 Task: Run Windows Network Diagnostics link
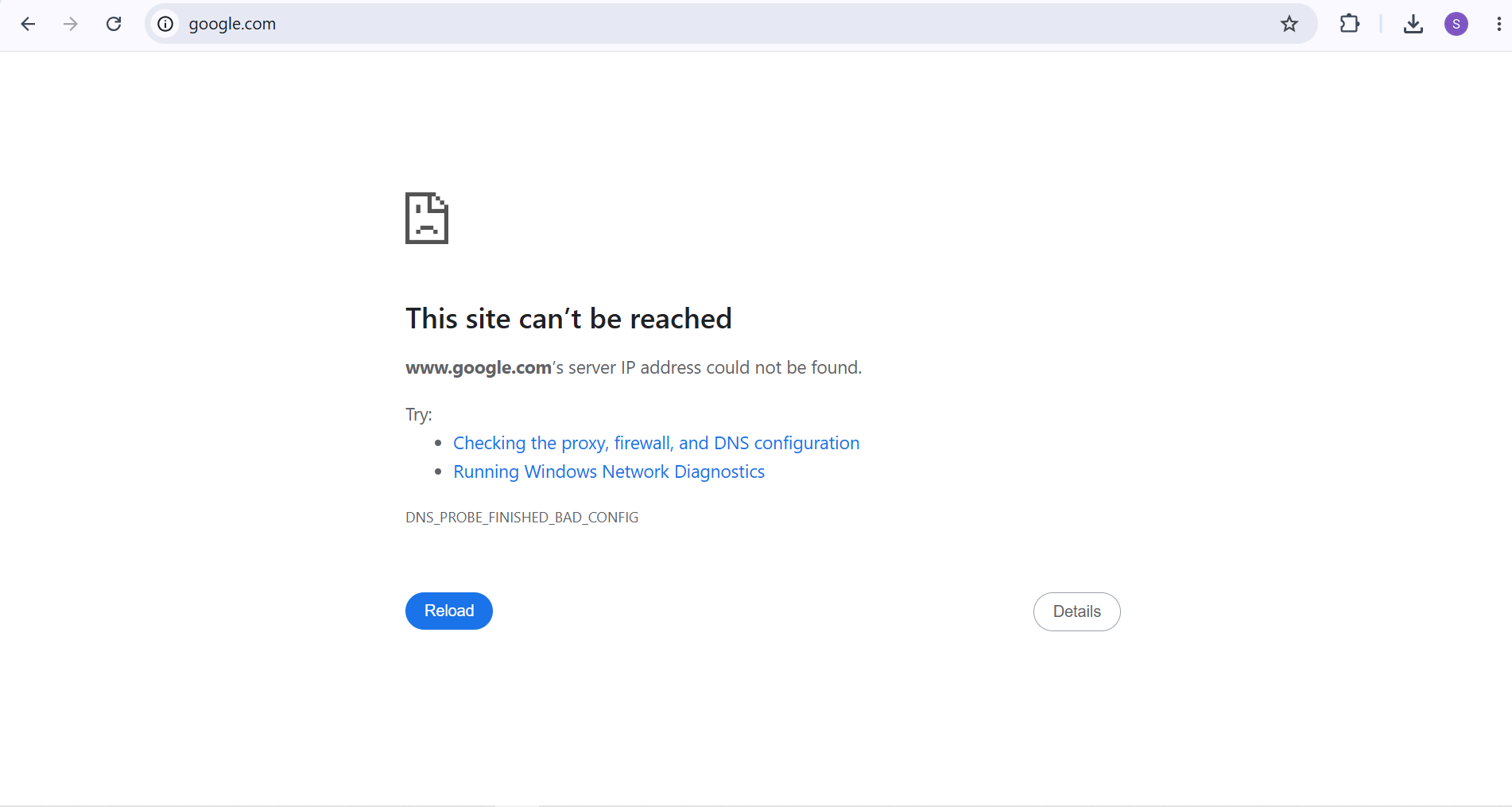tap(609, 471)
